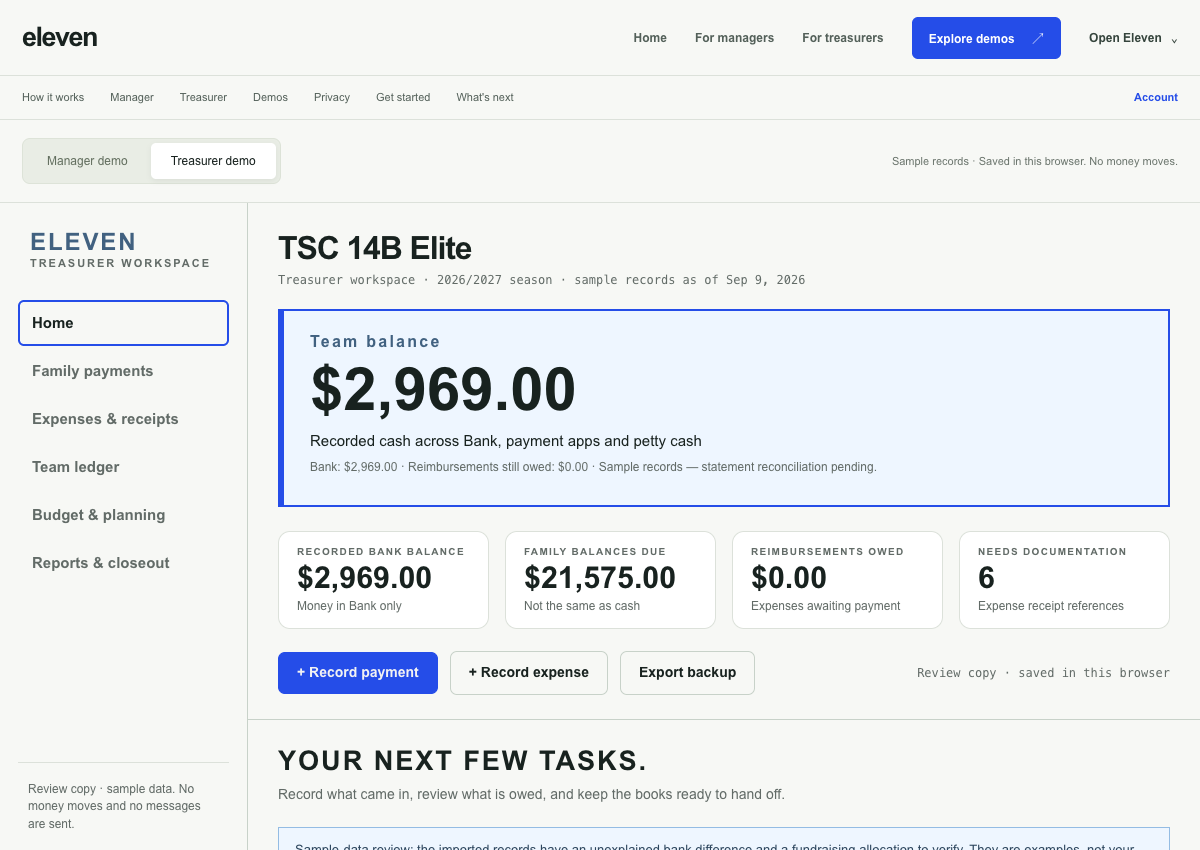The width and height of the screenshot is (1200, 850).
Task: Click the Explore demos button
Action: [x=986, y=38]
